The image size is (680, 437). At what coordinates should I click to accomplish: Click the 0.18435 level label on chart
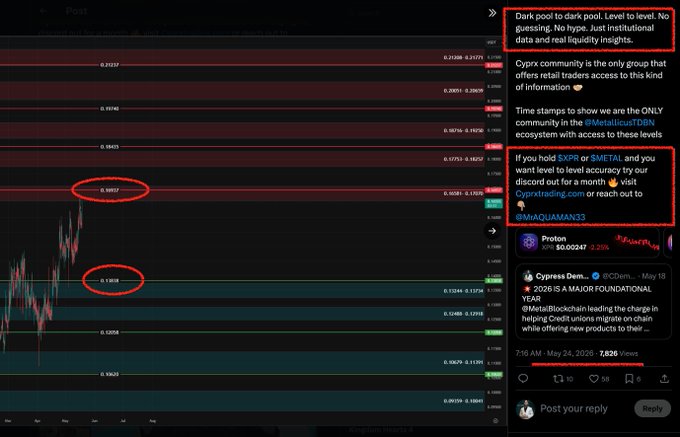[x=109, y=147]
